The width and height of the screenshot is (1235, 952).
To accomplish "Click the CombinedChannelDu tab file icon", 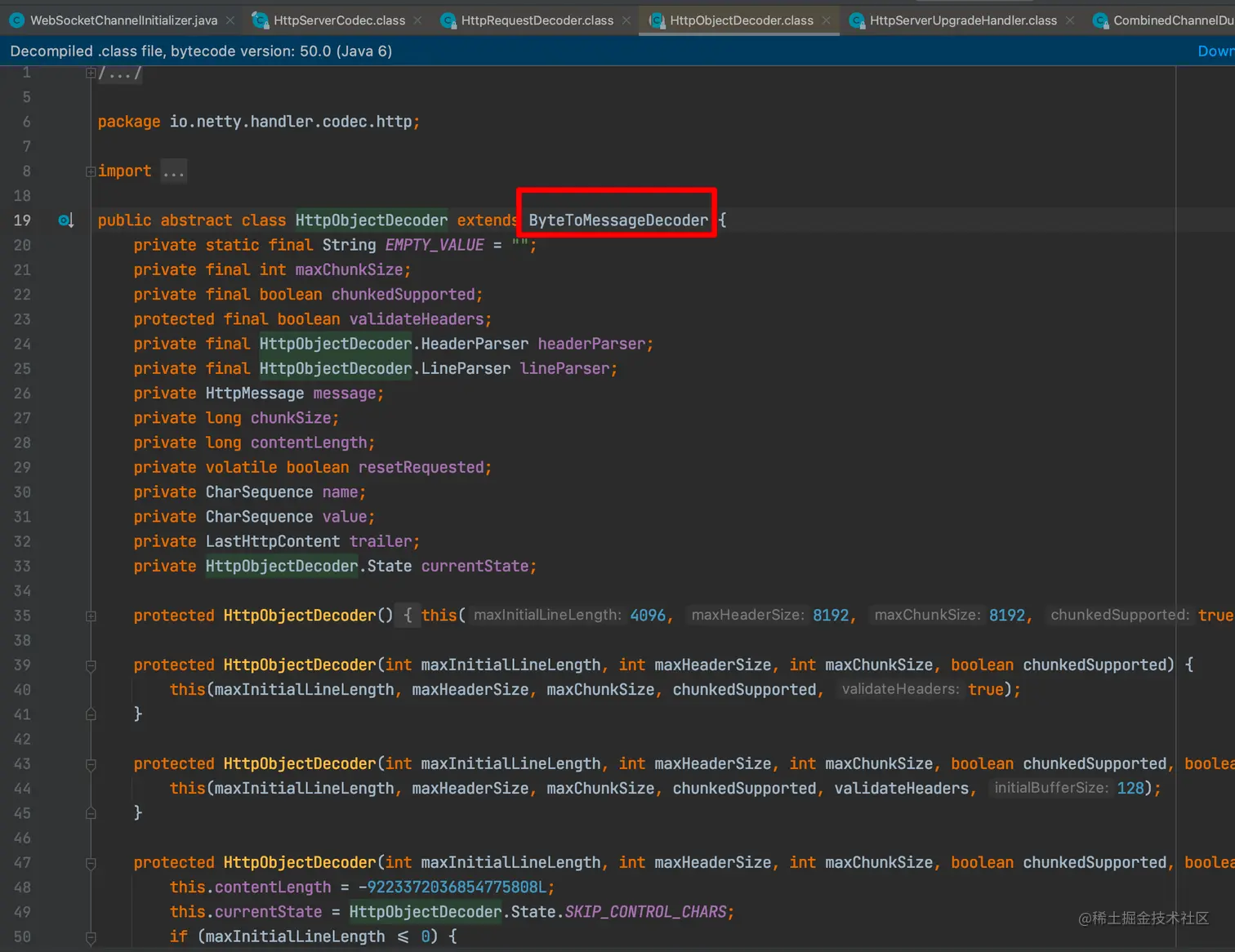I will [x=1100, y=20].
